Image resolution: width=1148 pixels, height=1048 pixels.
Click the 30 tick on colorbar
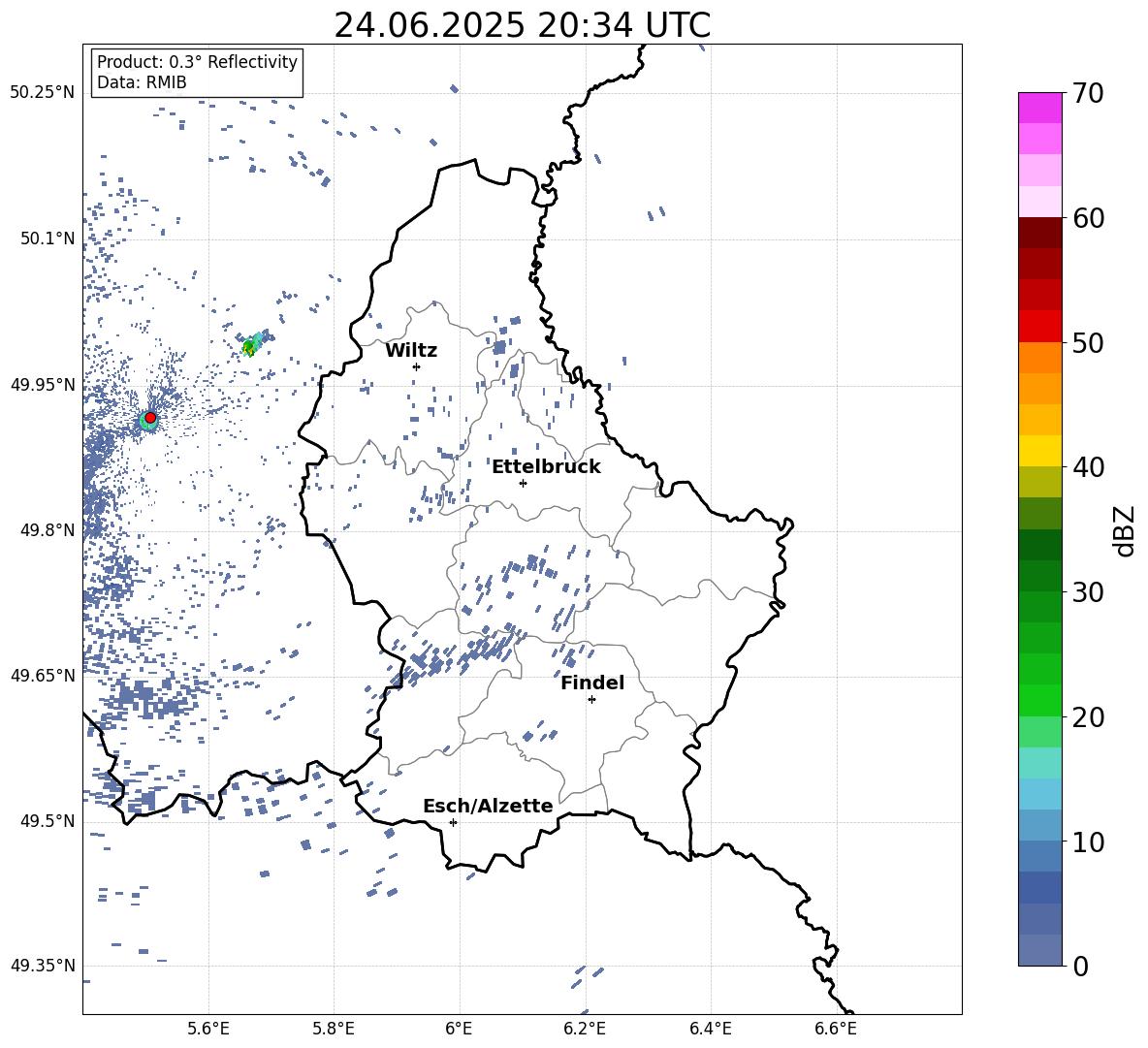tap(1088, 591)
